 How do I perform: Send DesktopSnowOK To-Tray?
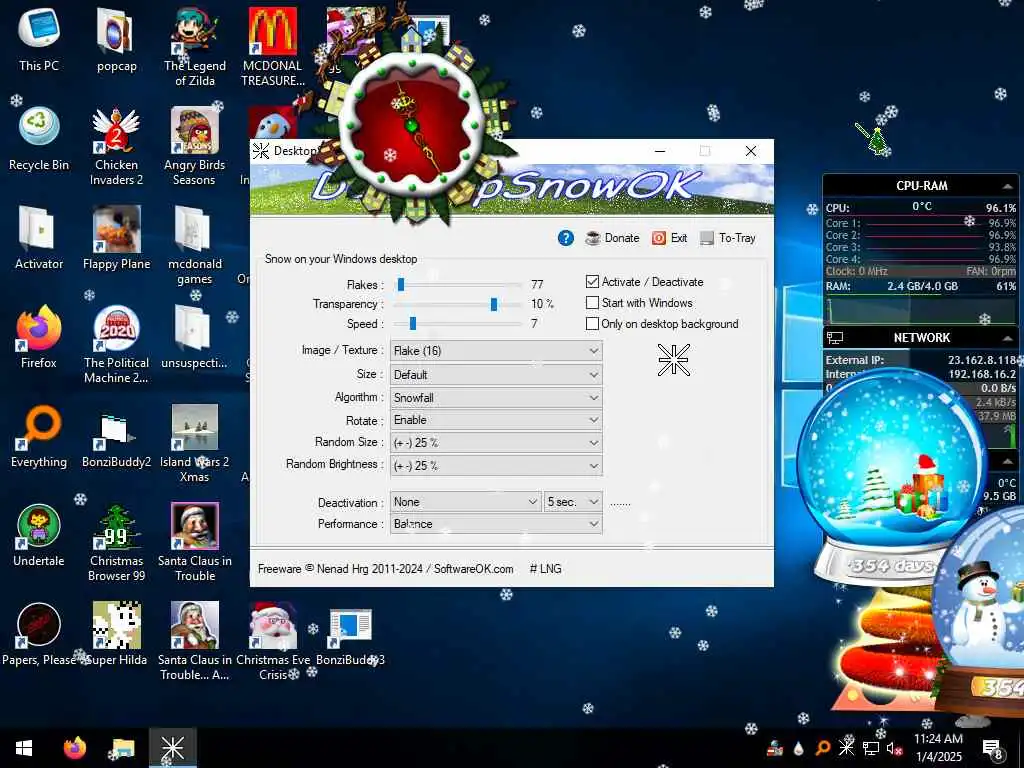[728, 238]
